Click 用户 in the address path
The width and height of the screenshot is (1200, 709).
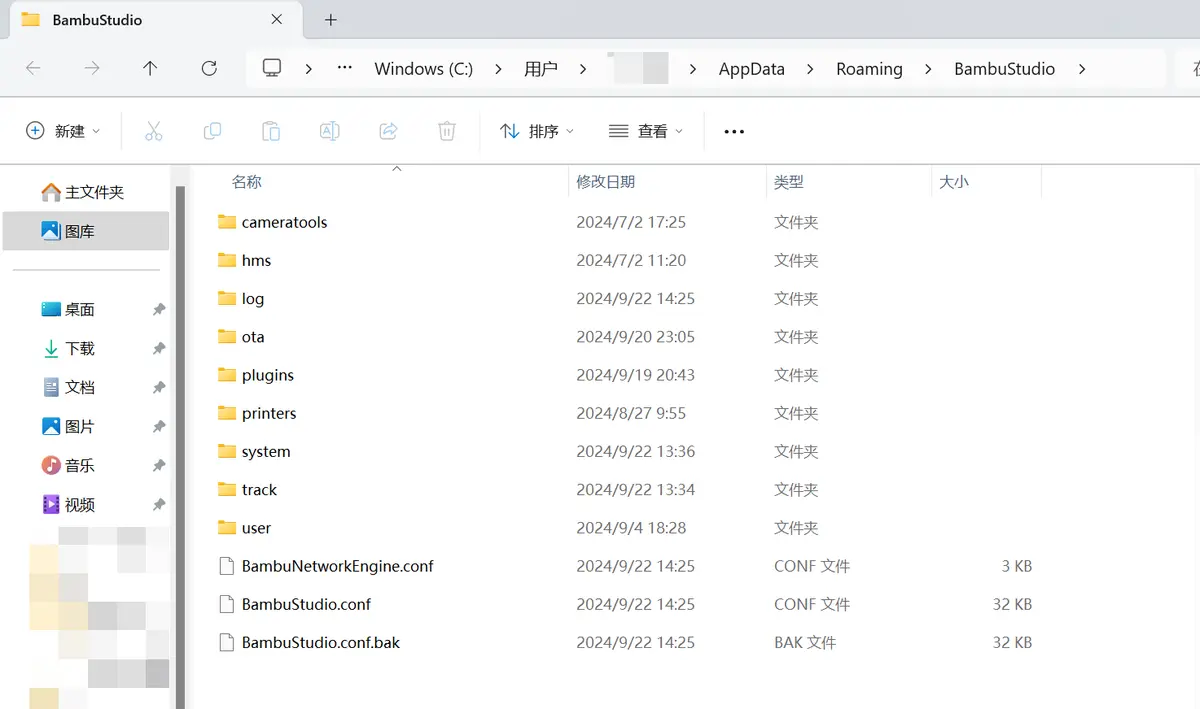541,69
